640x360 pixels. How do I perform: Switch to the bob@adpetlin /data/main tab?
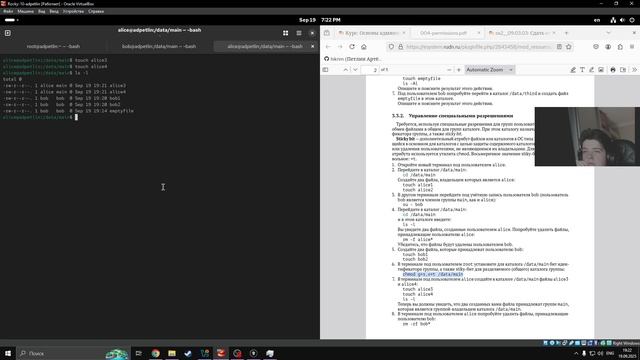click(159, 47)
